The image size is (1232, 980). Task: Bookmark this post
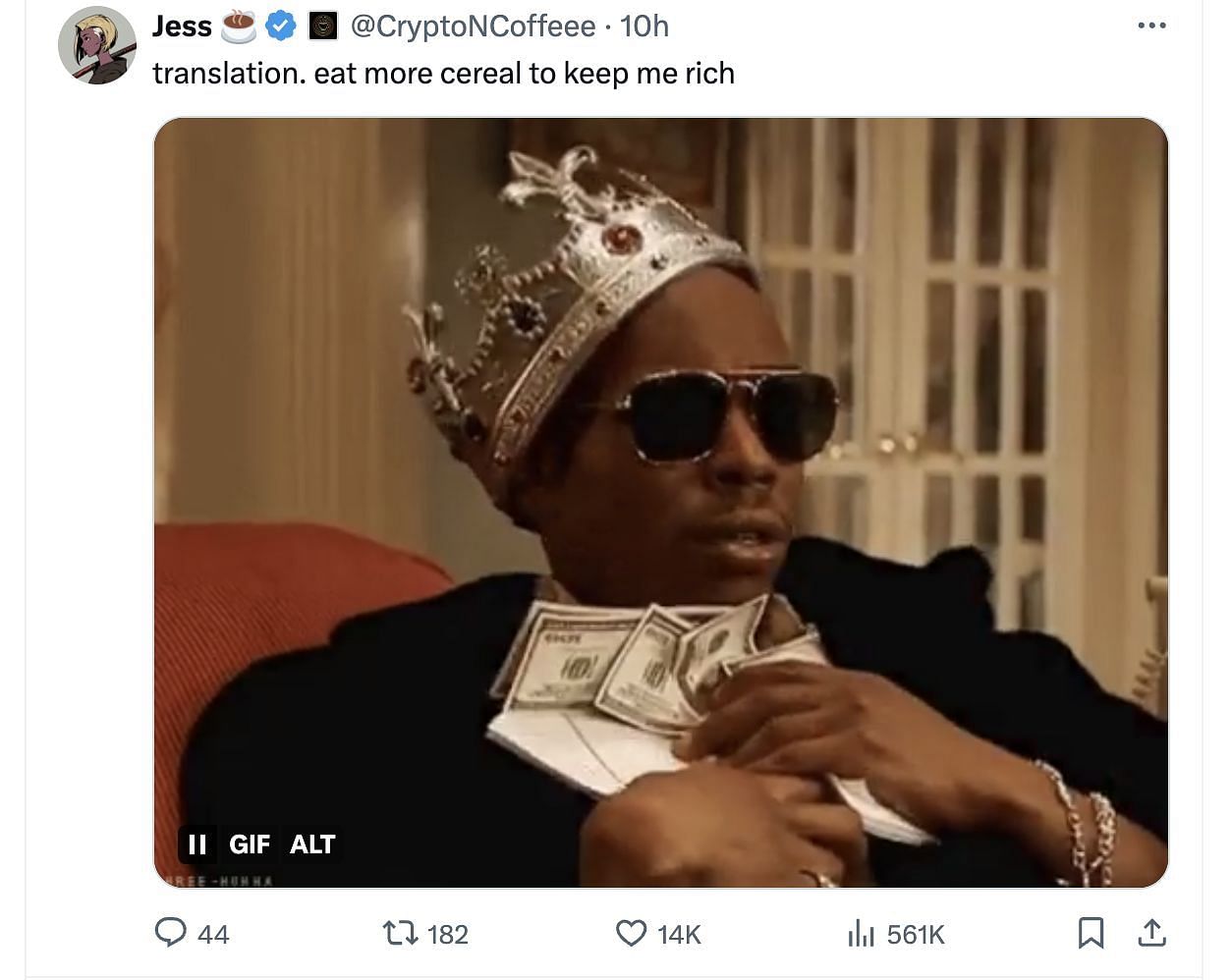(1091, 933)
